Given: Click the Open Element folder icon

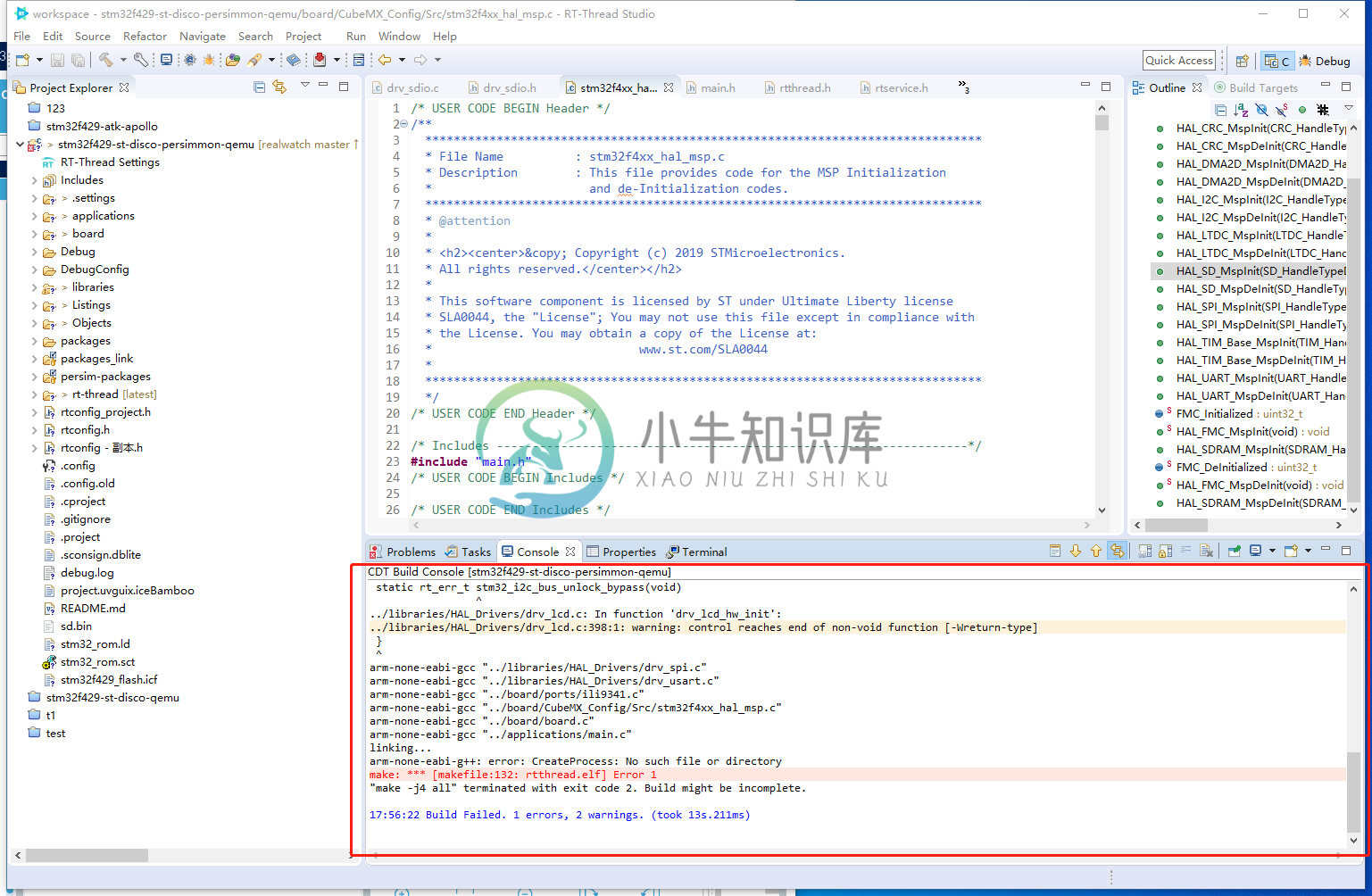Looking at the screenshot, I should click(233, 60).
